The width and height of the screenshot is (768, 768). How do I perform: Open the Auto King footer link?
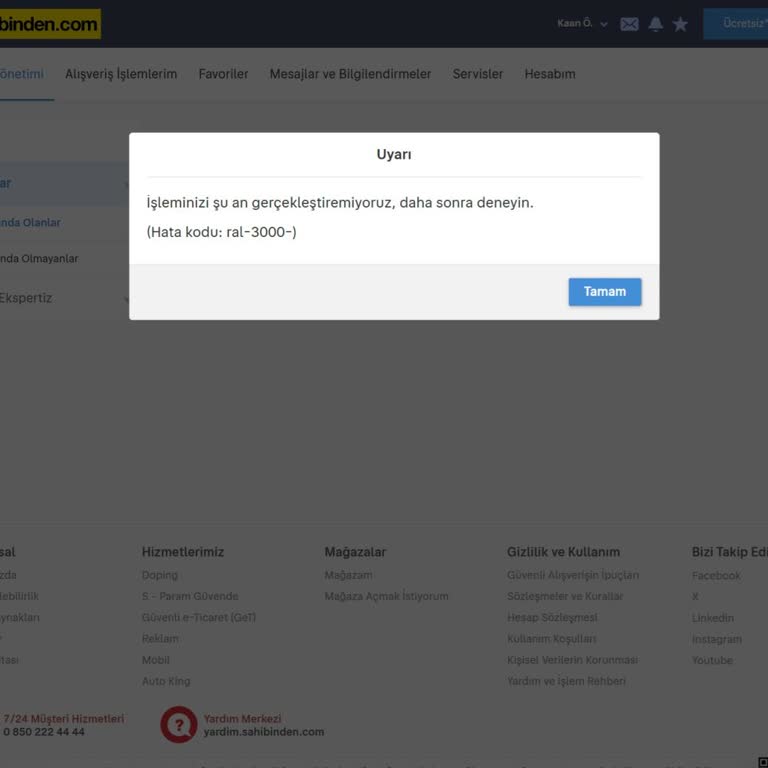pyautogui.click(x=166, y=681)
